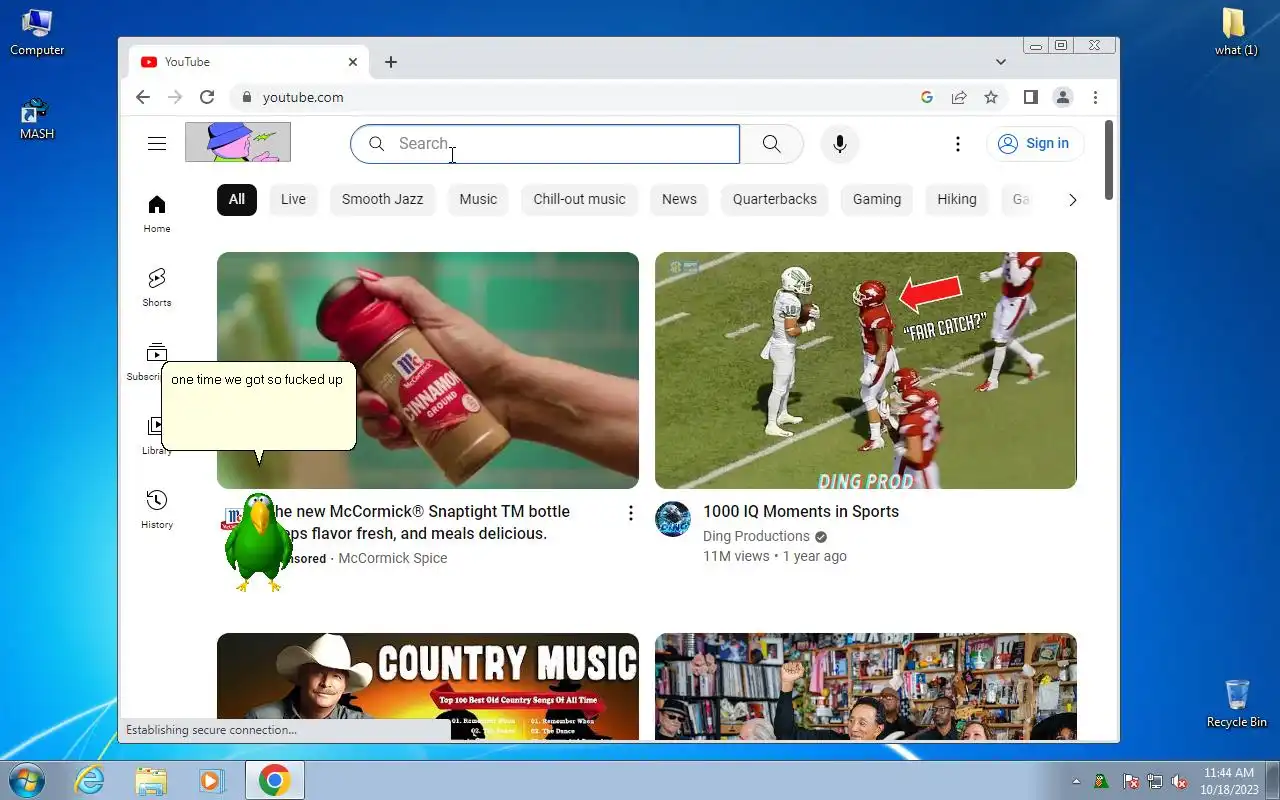
Task: Expand Chrome tab search dropdown
Action: click(x=1001, y=62)
